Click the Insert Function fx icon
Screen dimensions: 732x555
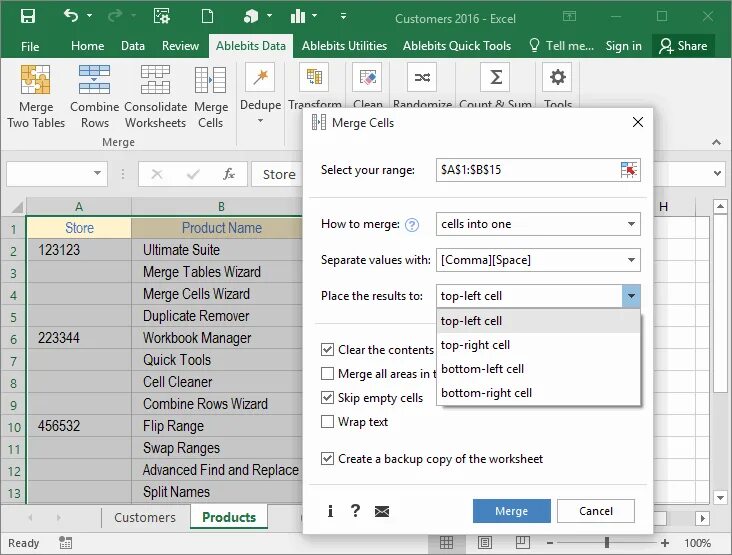tap(229, 174)
